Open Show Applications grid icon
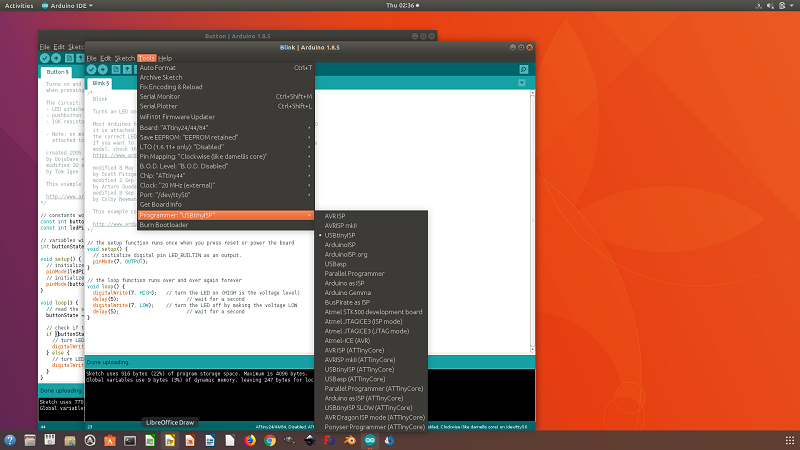This screenshot has height=450, width=800. pyautogui.click(x=790, y=440)
